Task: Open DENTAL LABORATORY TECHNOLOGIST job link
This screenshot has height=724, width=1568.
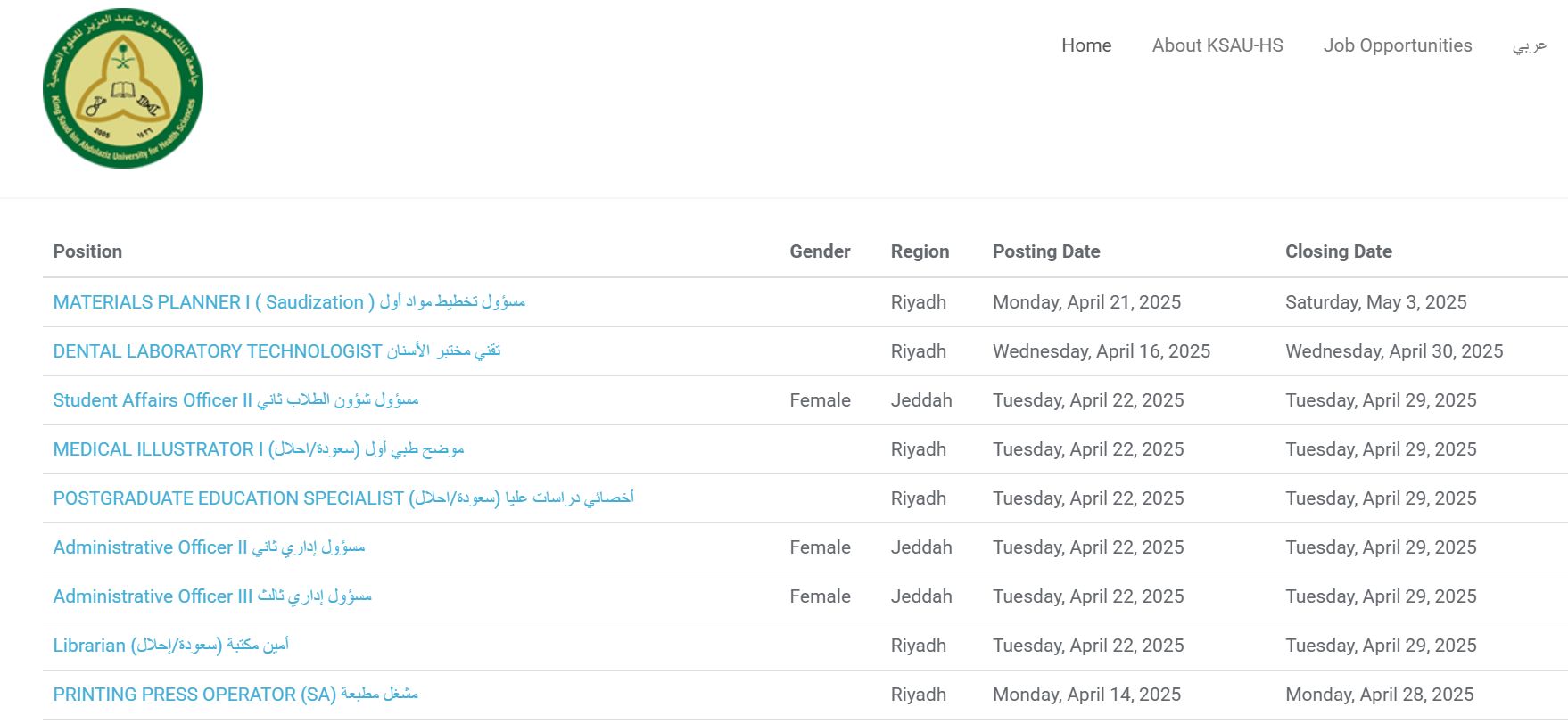Action: click(276, 351)
